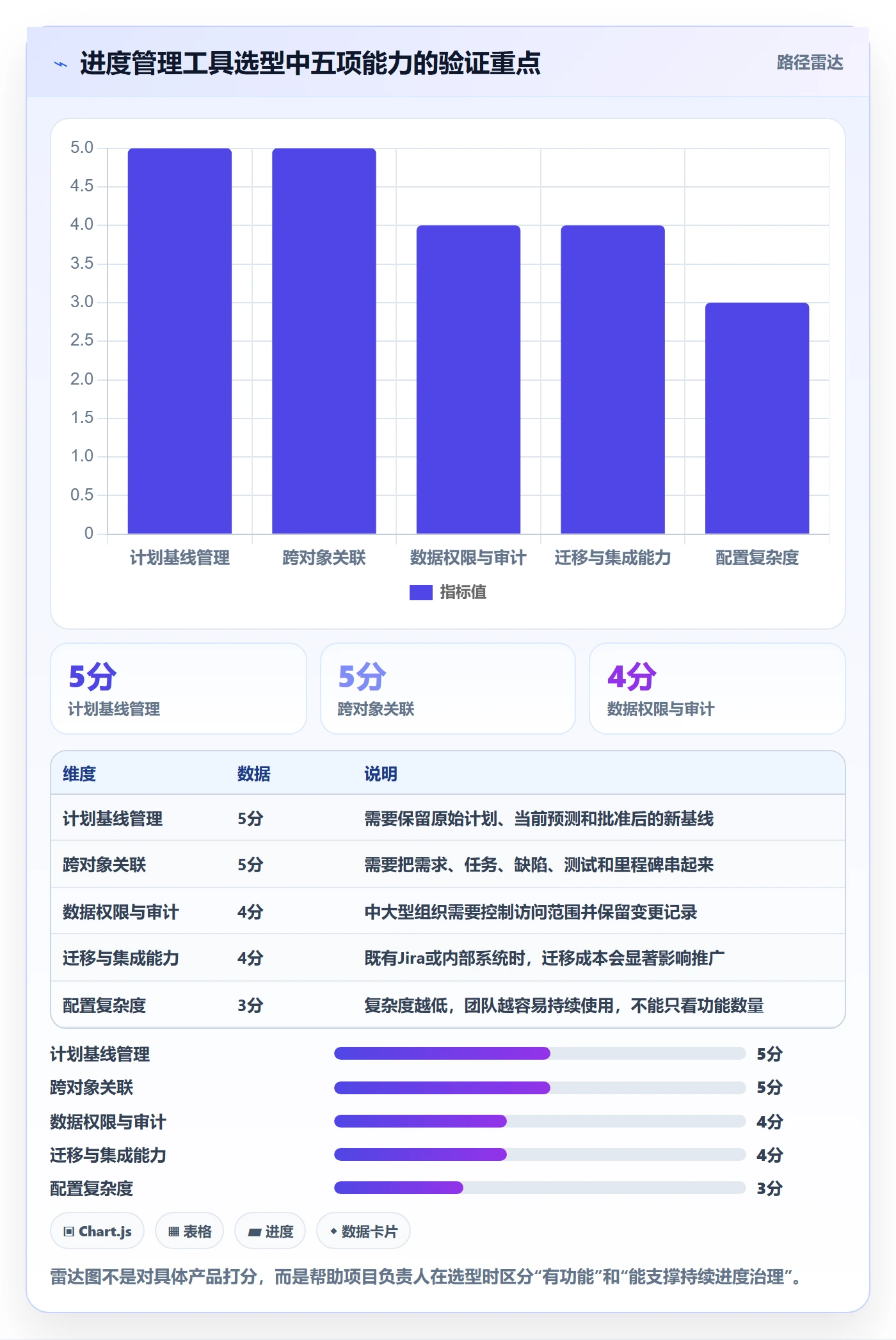This screenshot has width=896, height=1340.
Task: Click the bar icon in 进度 chip
Action: point(254,1232)
